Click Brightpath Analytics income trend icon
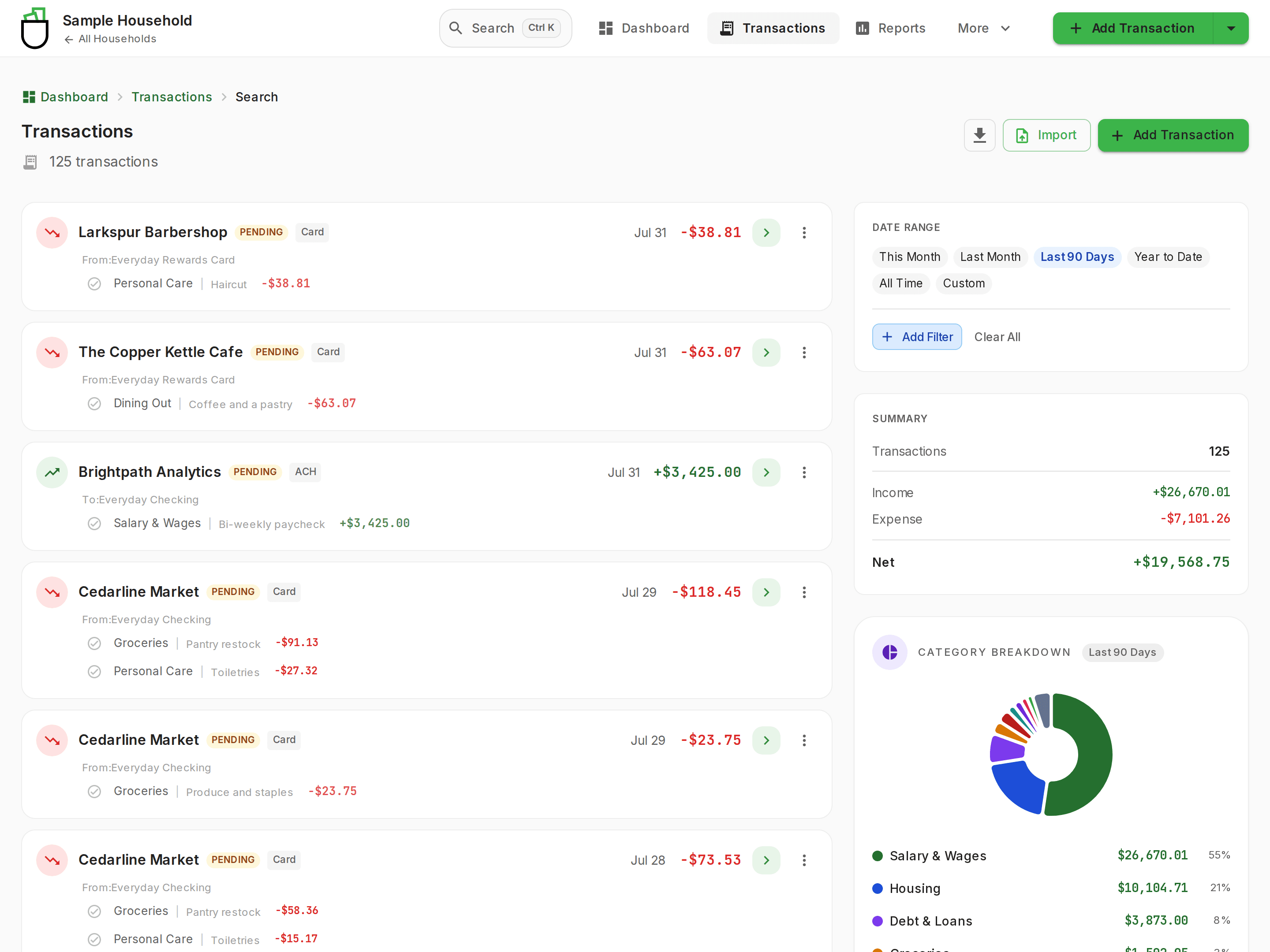 click(52, 472)
